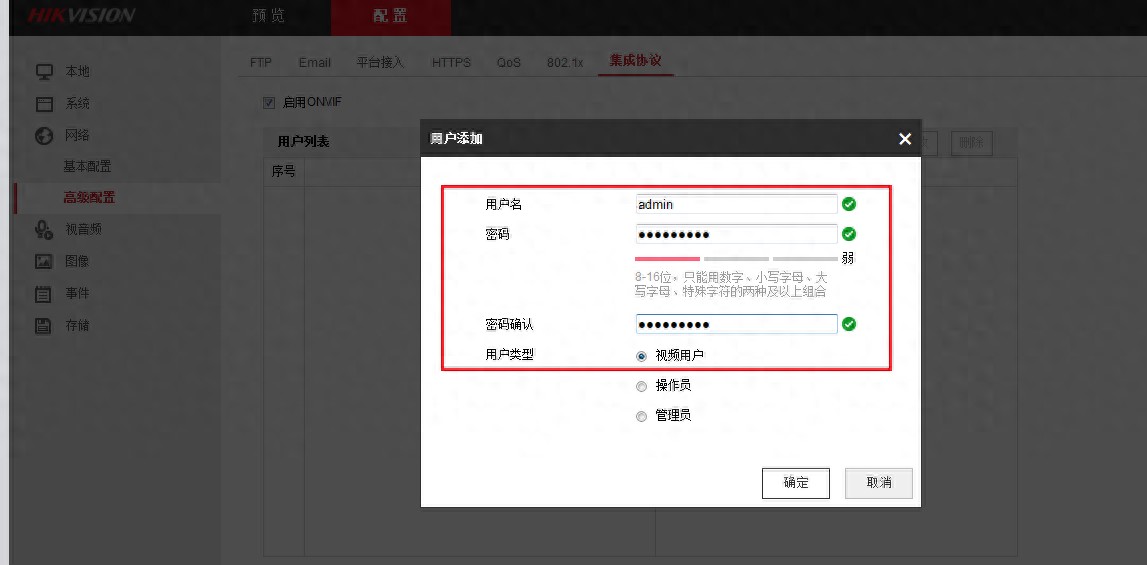Screen dimensions: 1147x565
Task: Click the 存储 storage disk icon
Action: [44, 326]
